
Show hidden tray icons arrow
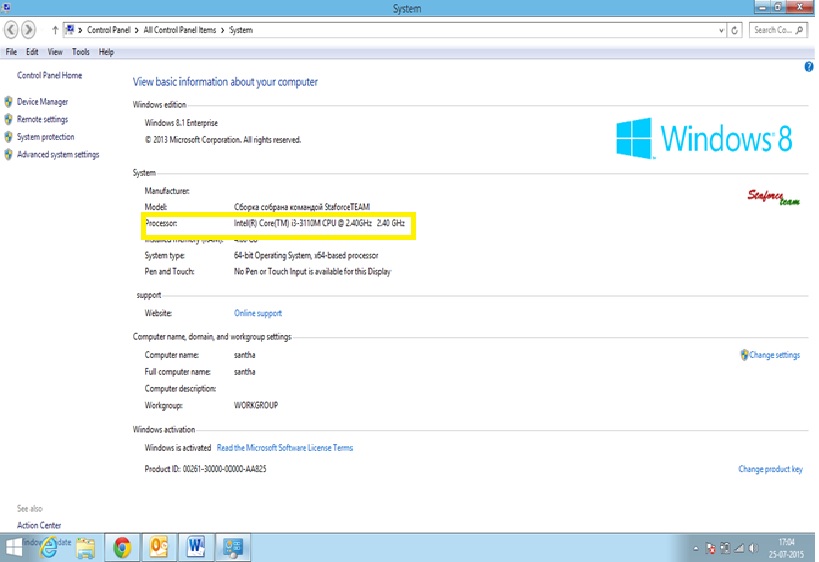pos(696,548)
